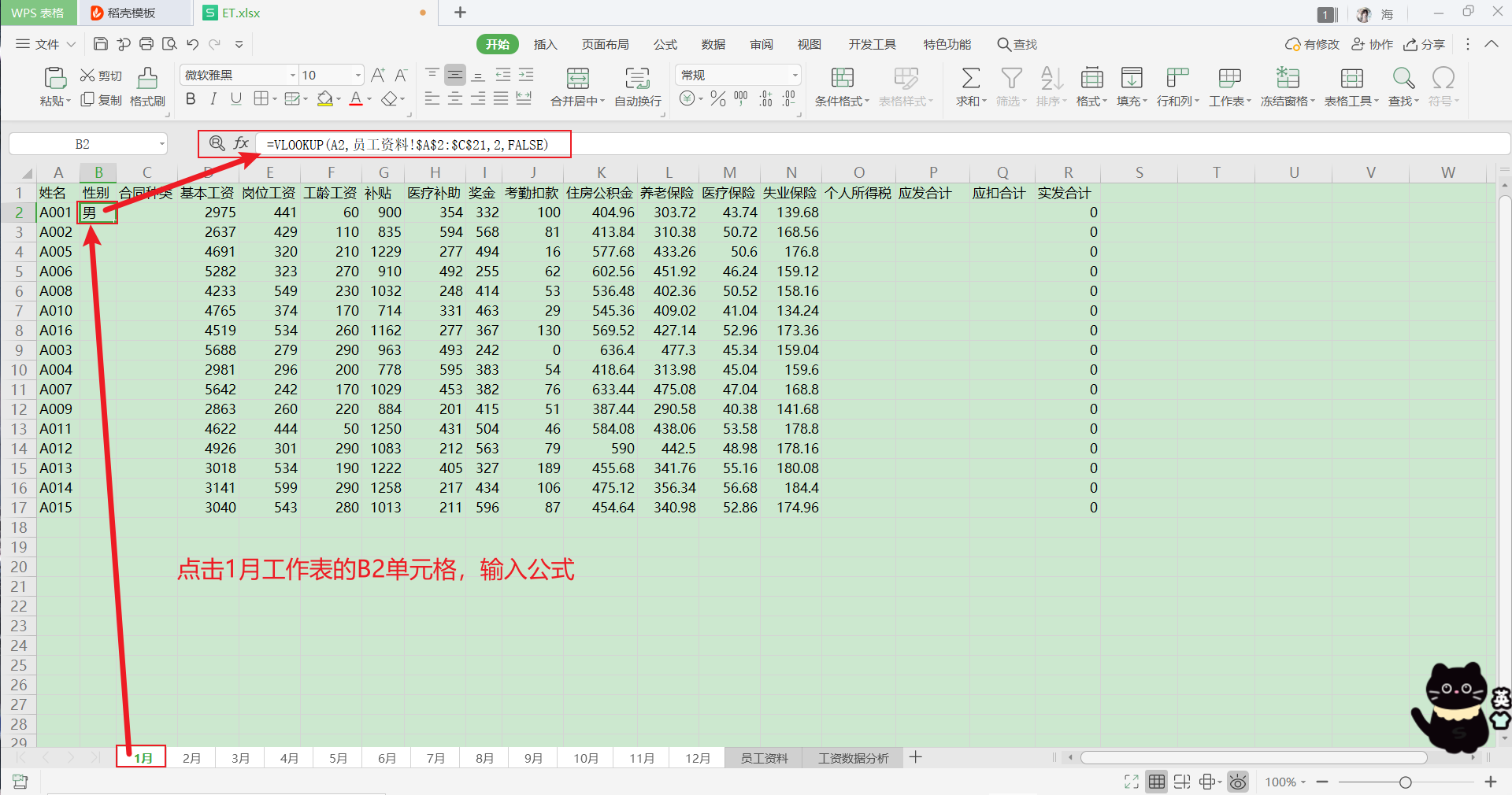Viewport: 1512px width, 795px height.
Task: Toggle center horizontal alignment
Action: pos(454,98)
